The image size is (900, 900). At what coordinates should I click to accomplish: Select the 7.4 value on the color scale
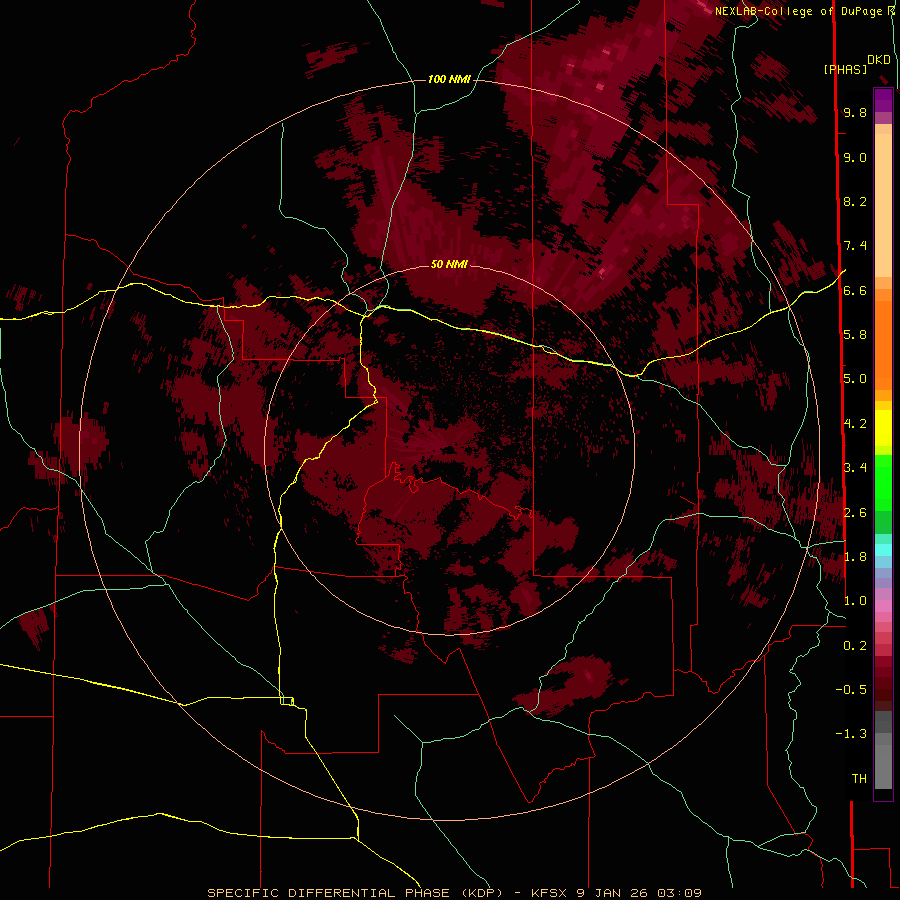pyautogui.click(x=855, y=246)
